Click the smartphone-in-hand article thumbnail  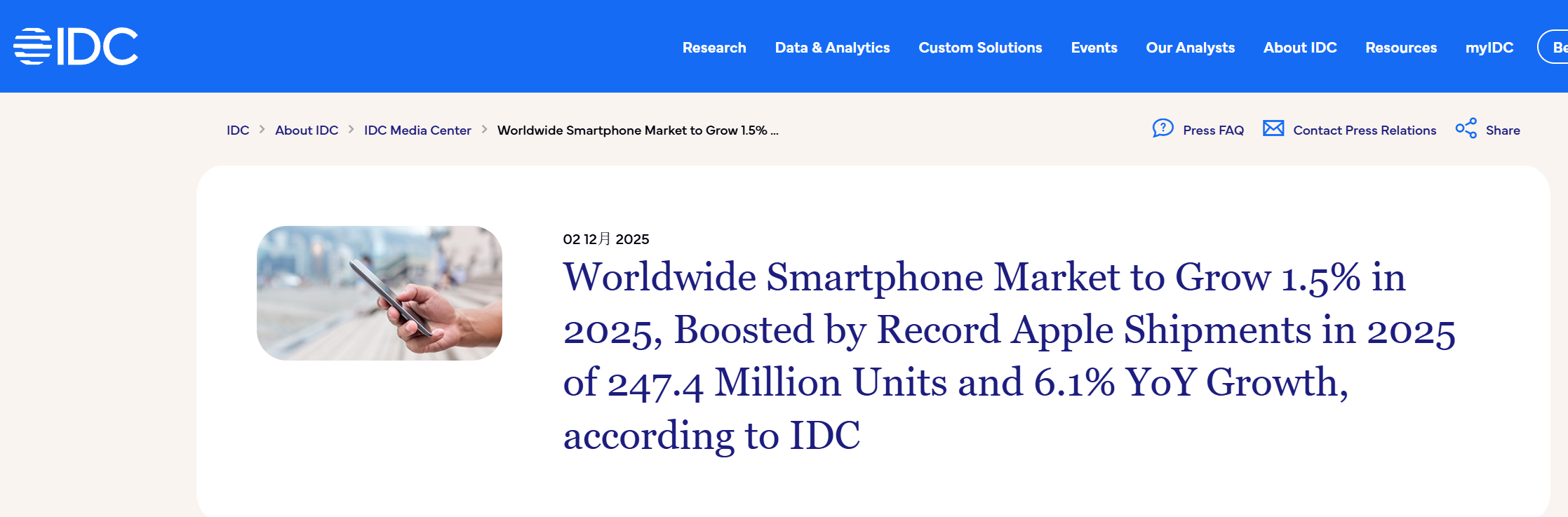(380, 293)
